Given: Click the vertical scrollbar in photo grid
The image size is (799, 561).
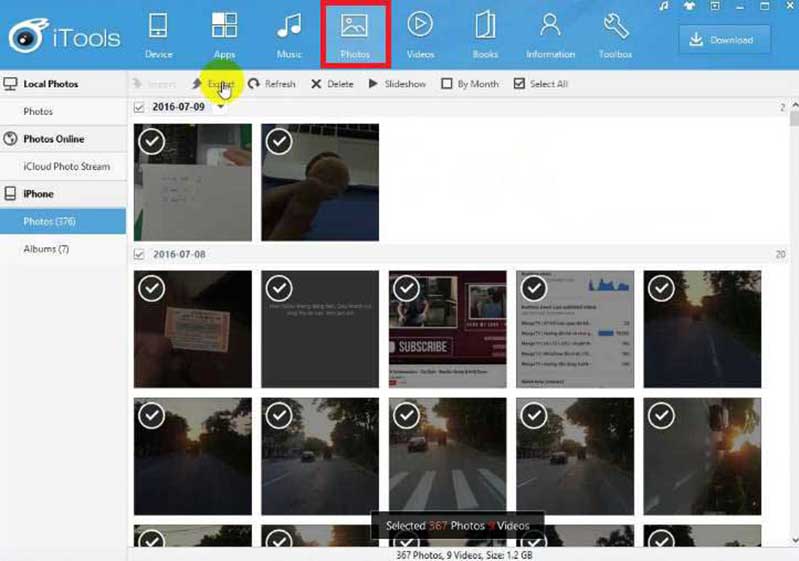Looking at the screenshot, I should coord(793,300).
